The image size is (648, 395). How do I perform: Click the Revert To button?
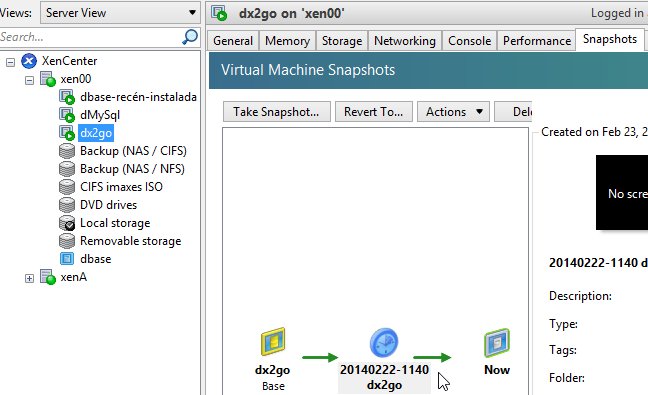(374, 112)
